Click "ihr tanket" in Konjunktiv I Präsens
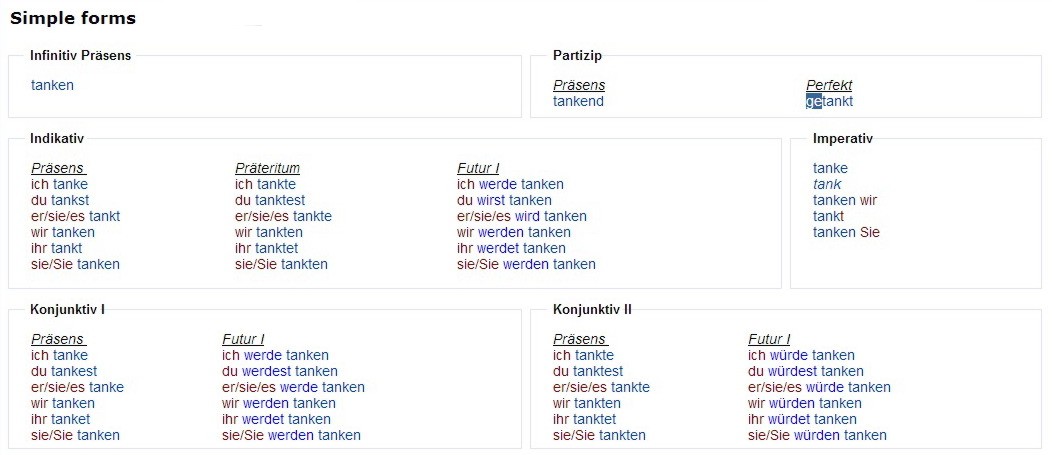Screen dimensions: 1052x455 pyautogui.click(x=60, y=419)
